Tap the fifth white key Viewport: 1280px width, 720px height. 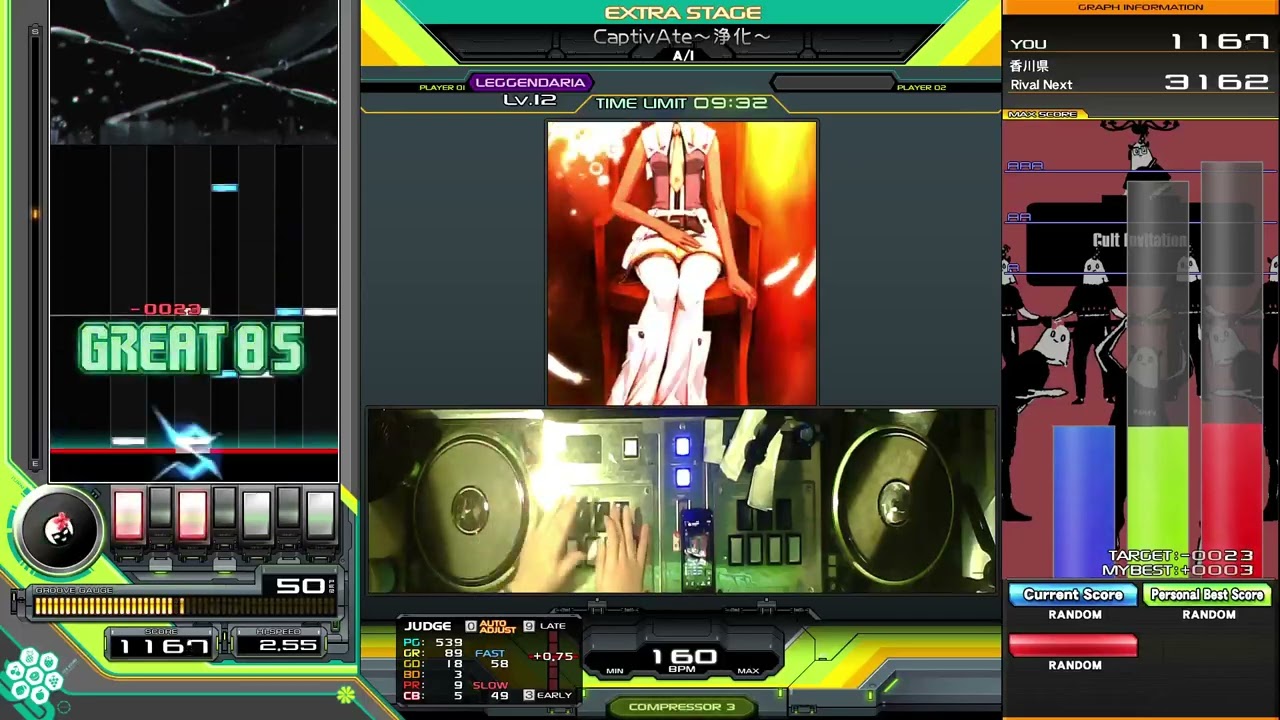(x=256, y=515)
